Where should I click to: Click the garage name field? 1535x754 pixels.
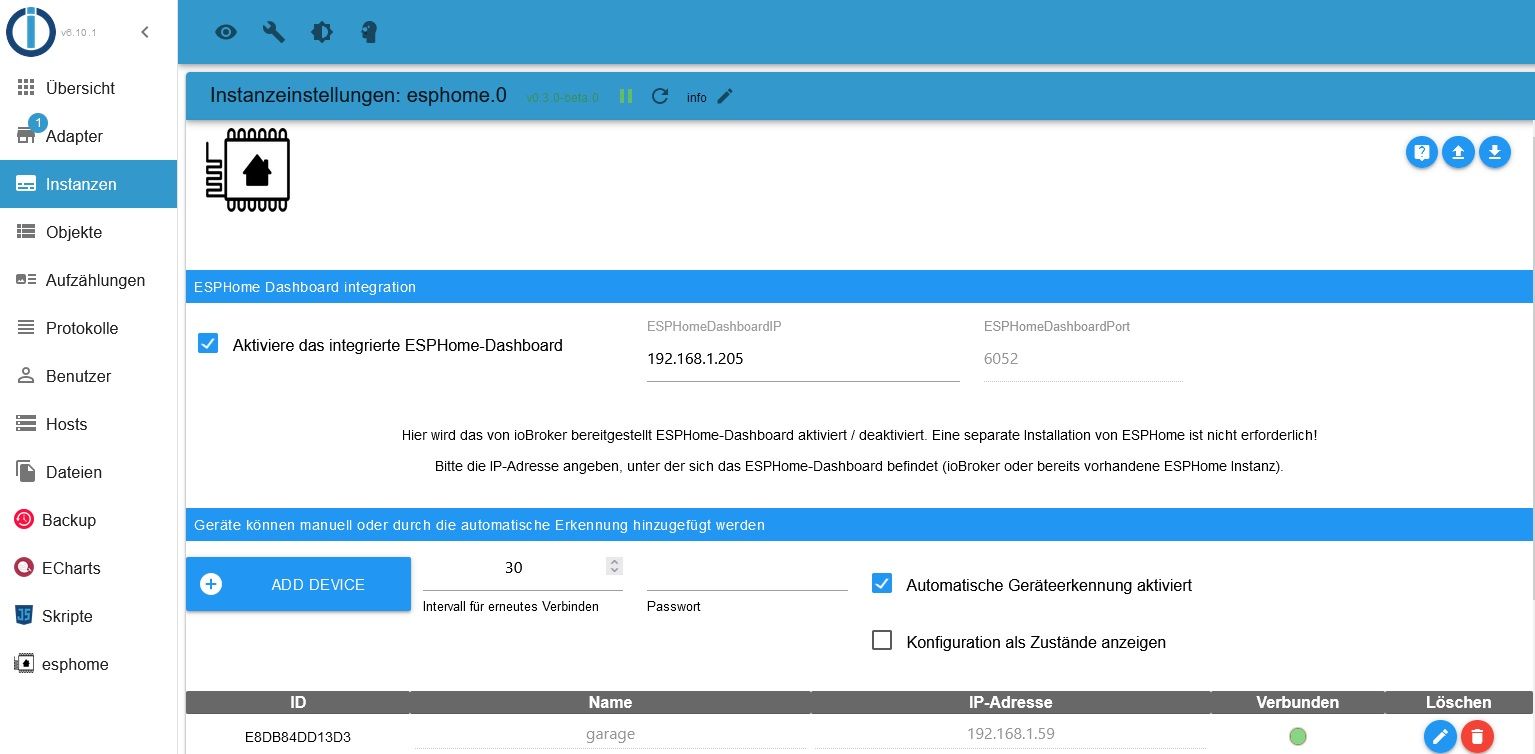click(x=610, y=734)
